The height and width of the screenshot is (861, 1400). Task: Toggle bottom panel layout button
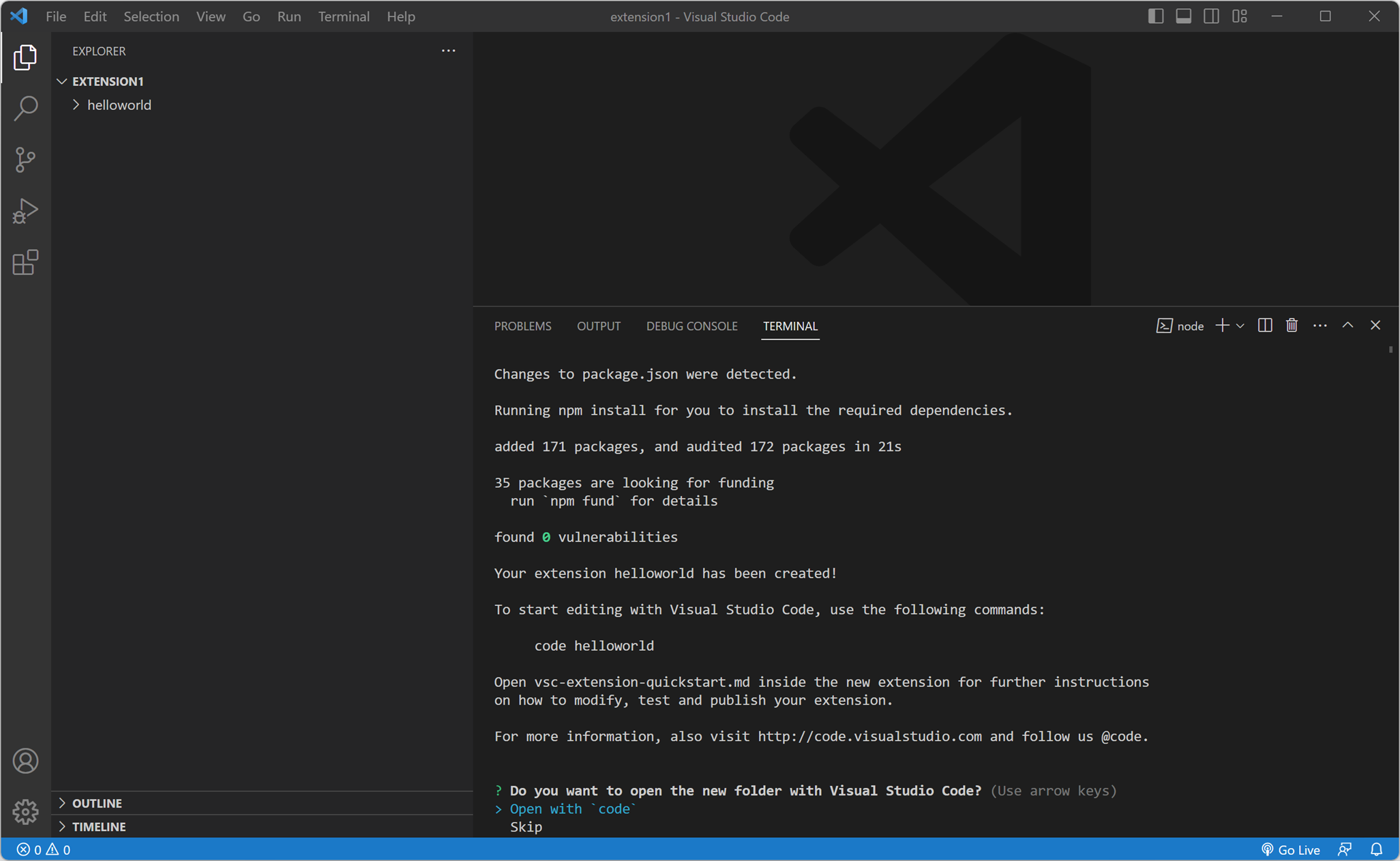pos(1183,16)
